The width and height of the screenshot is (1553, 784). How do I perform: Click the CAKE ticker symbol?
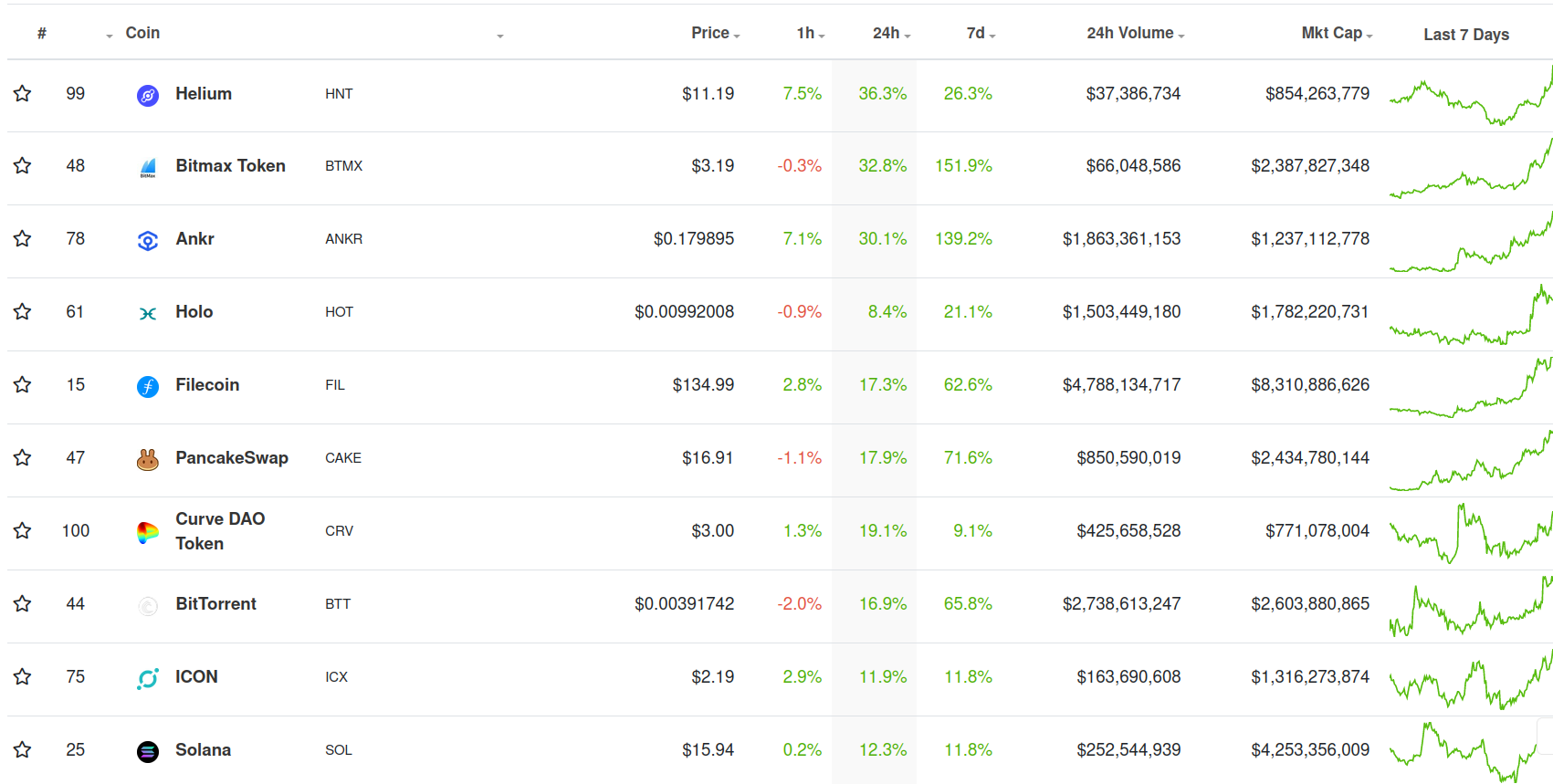(343, 458)
